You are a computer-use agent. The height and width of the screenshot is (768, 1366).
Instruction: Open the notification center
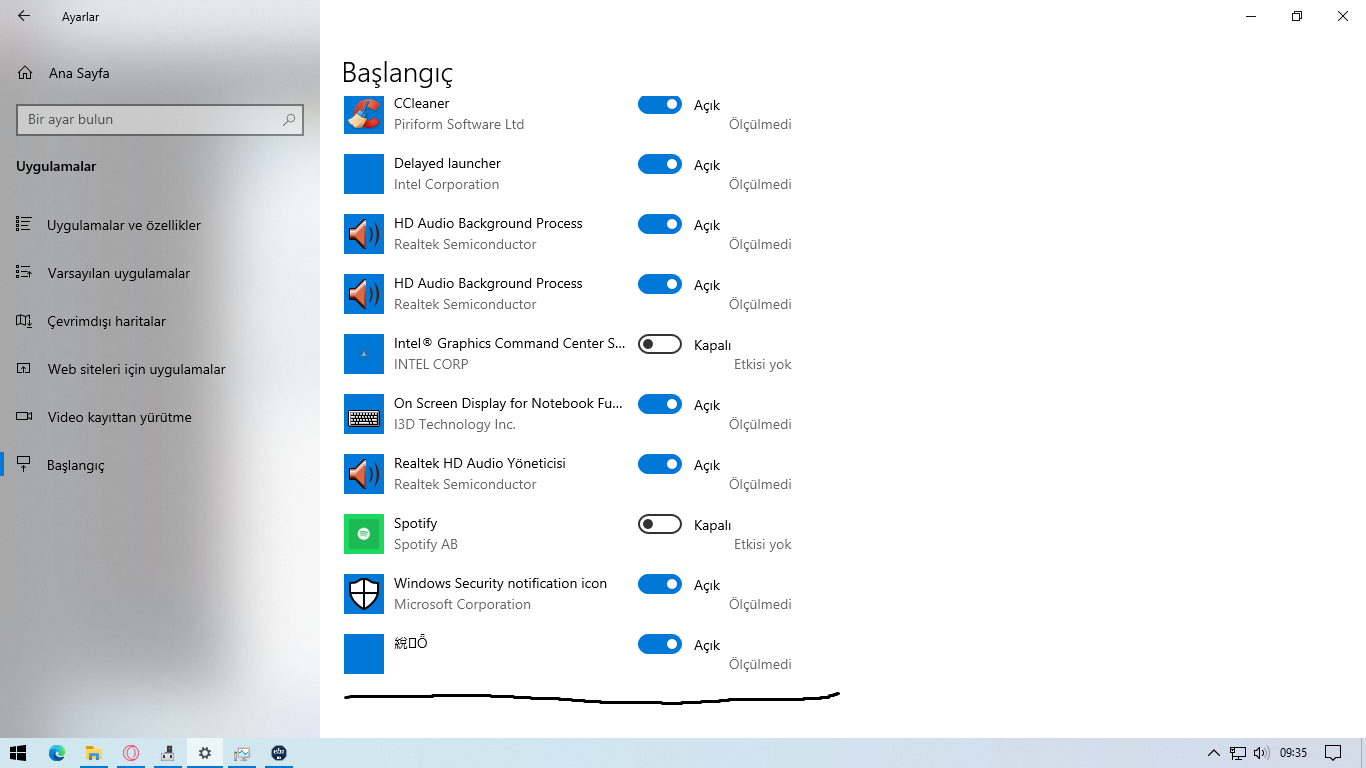point(1333,753)
